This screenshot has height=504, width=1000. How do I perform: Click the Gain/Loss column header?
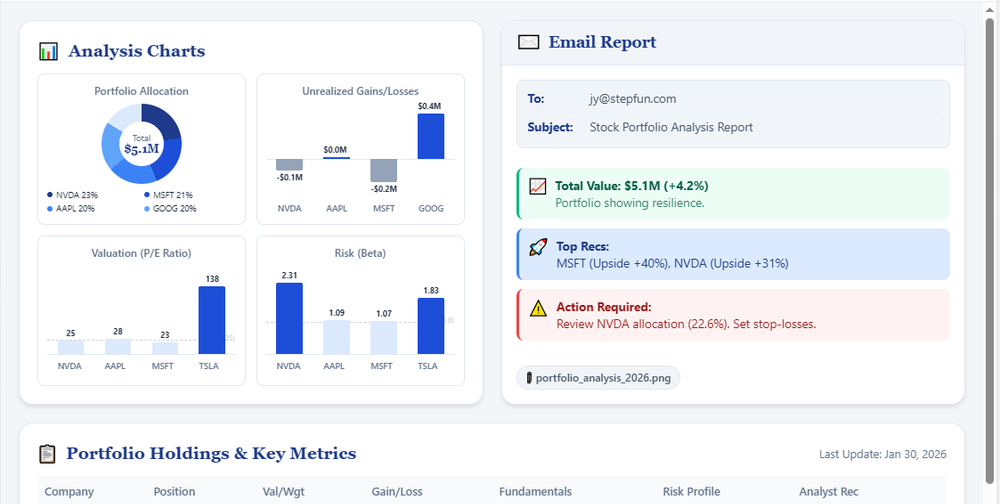397,492
